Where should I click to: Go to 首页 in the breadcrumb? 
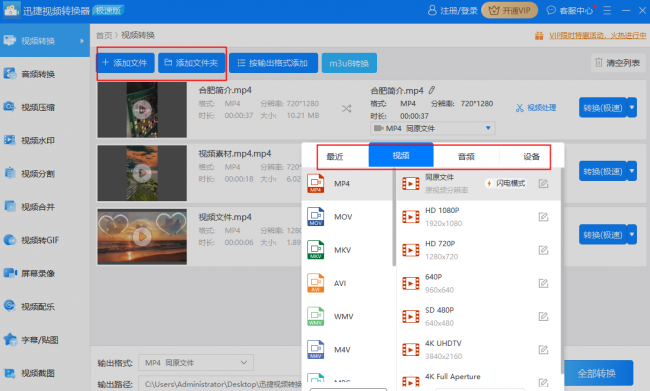coord(104,35)
